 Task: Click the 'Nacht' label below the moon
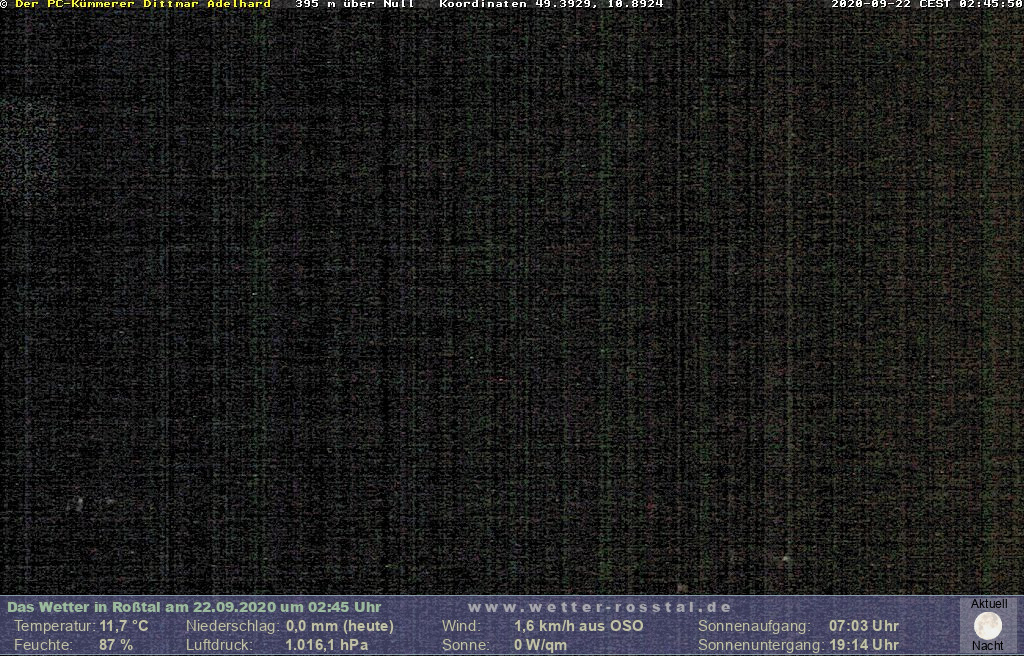click(988, 646)
